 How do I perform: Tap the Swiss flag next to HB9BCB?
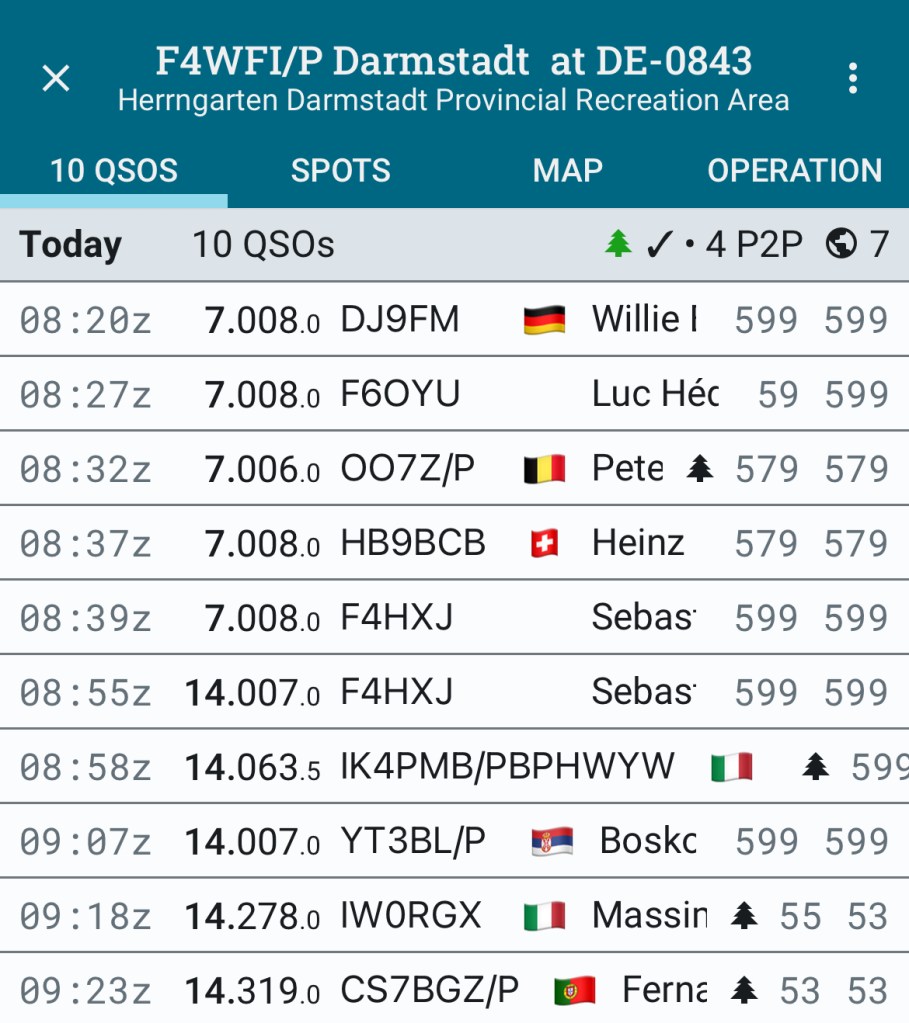[x=544, y=544]
